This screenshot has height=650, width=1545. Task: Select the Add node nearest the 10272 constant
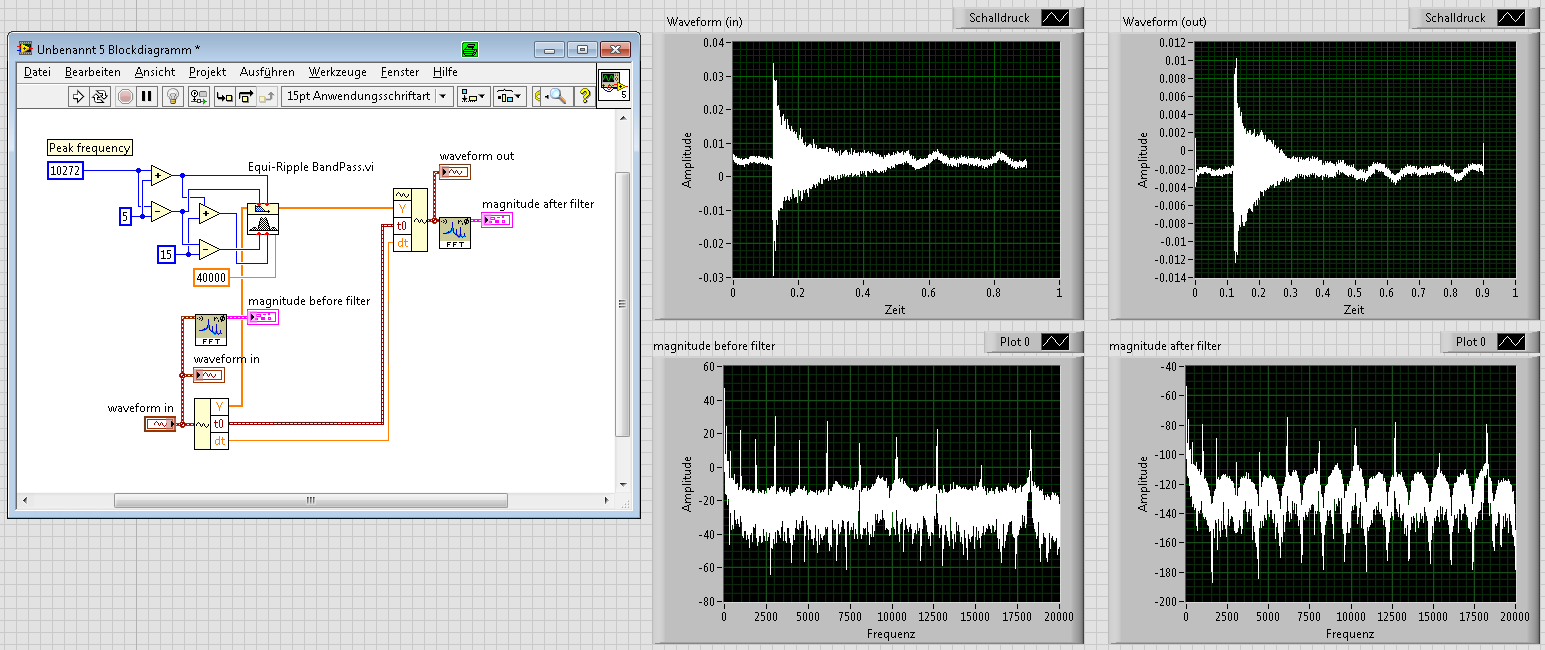click(160, 176)
